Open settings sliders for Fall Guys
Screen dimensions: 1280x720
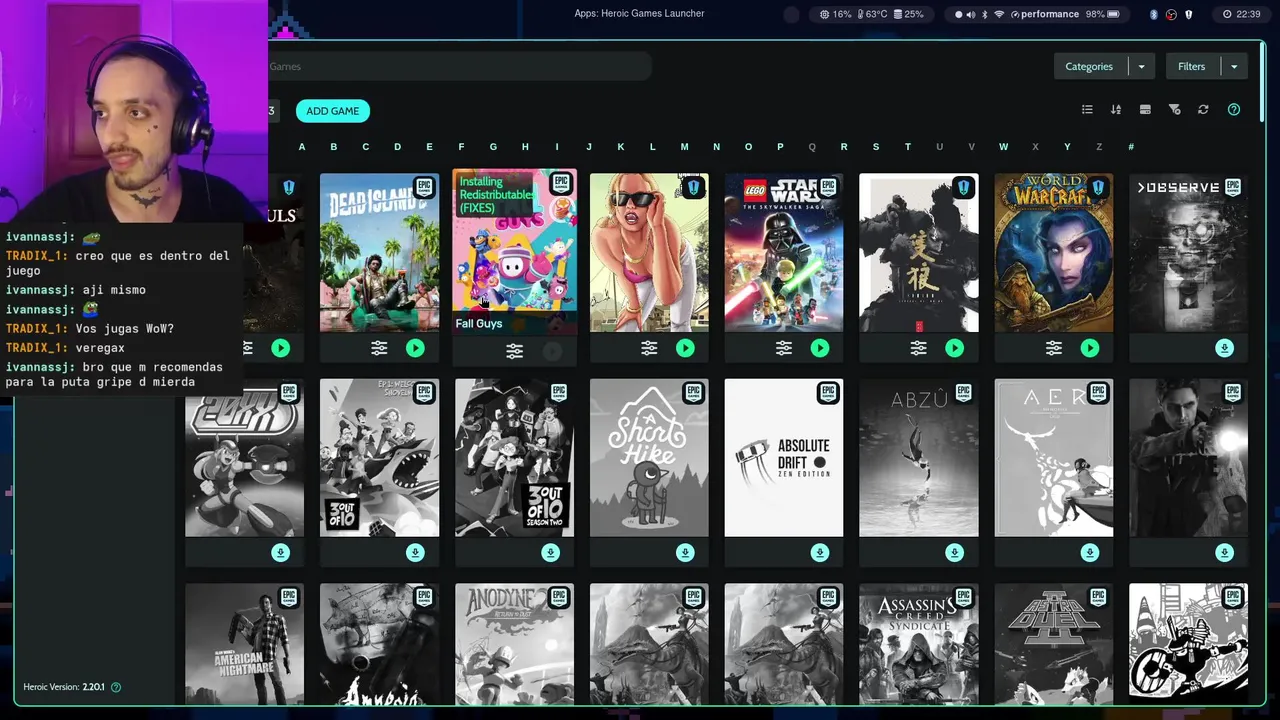tap(514, 351)
